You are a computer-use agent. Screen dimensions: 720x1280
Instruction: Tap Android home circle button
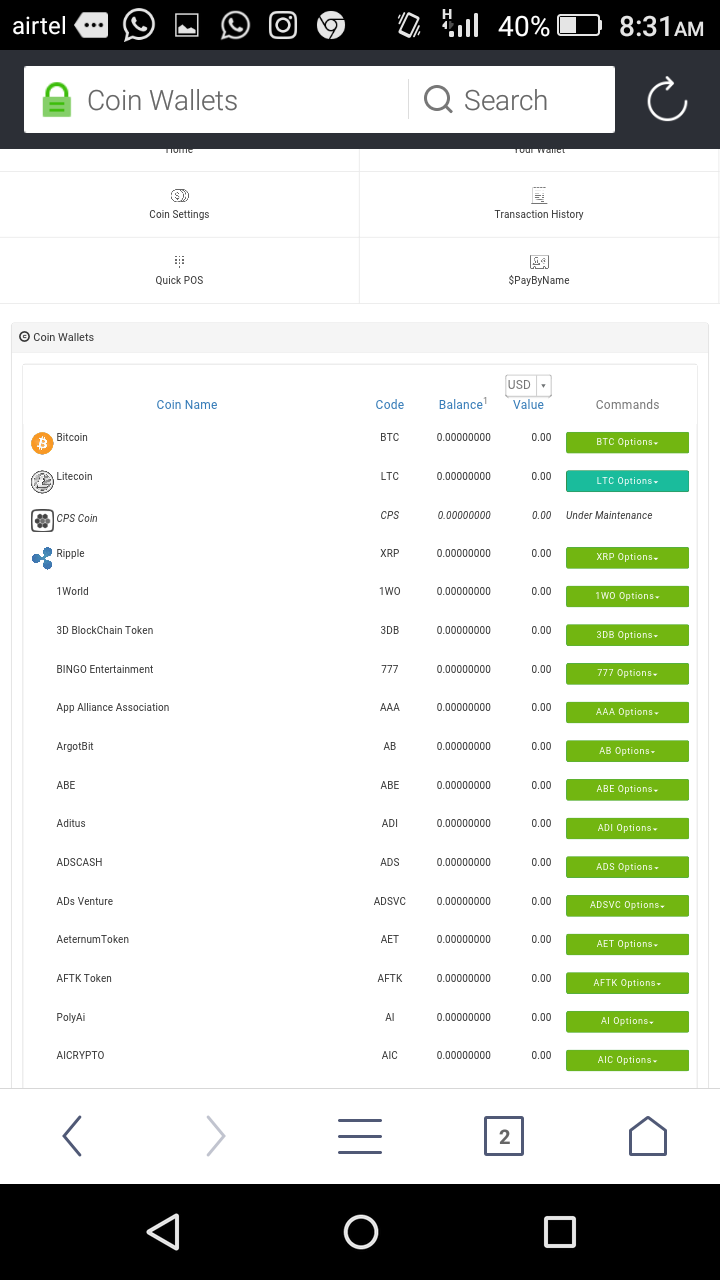point(360,1232)
